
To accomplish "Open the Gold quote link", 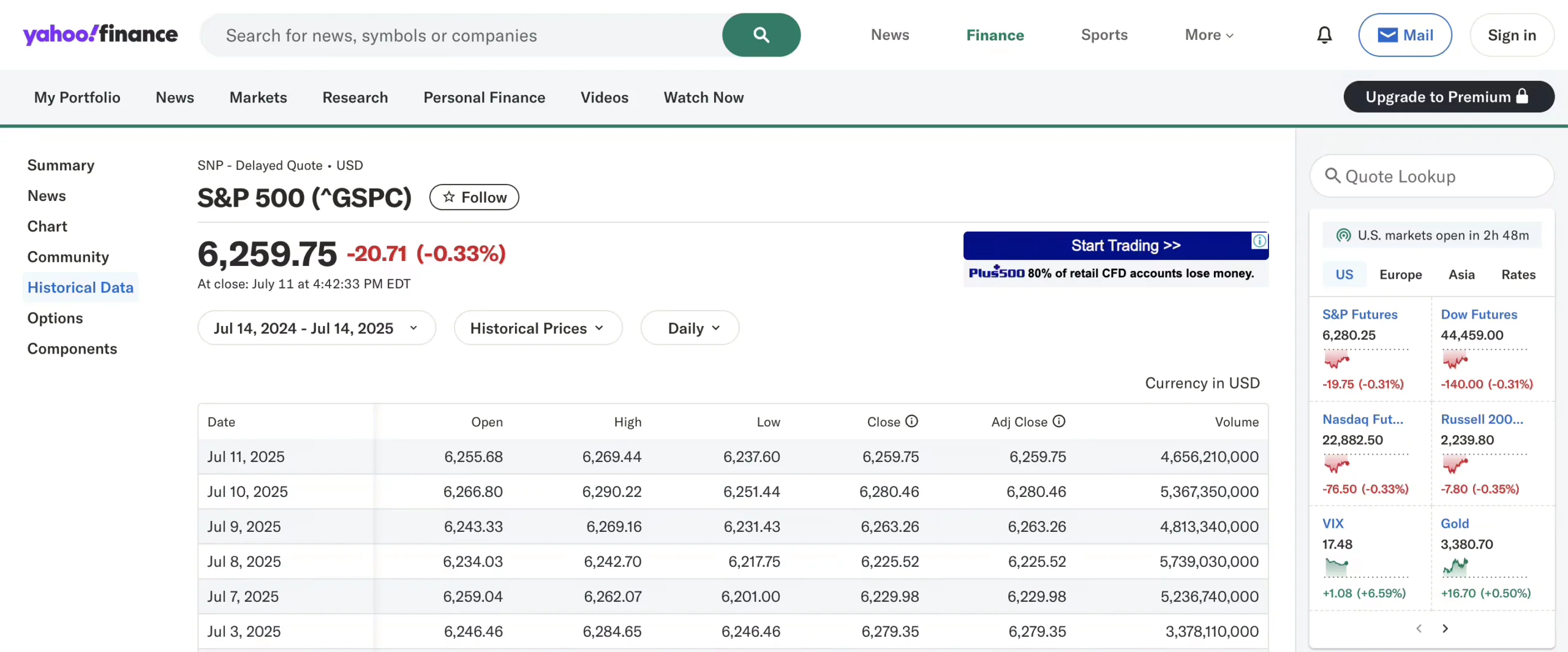I will [1455, 523].
